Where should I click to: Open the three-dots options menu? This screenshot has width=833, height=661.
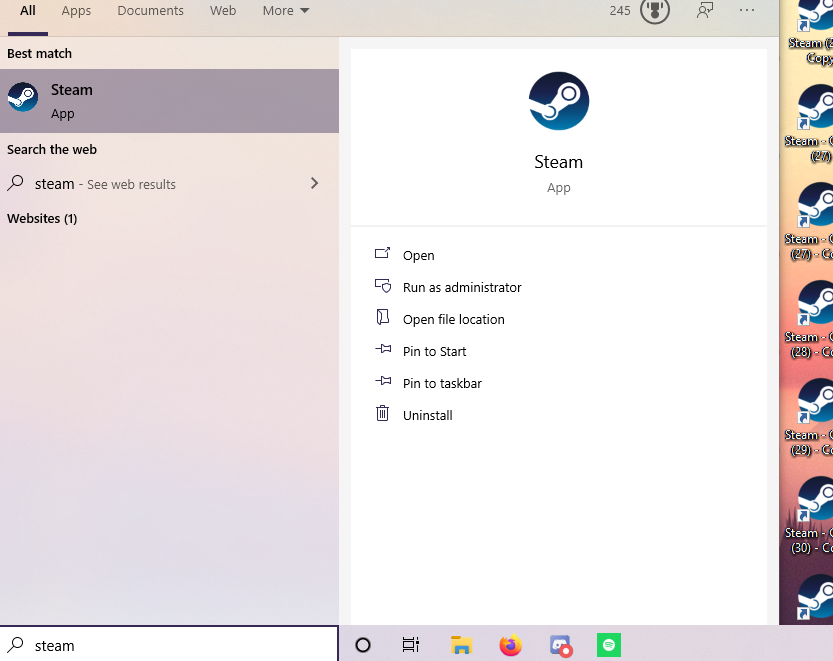pos(747,10)
